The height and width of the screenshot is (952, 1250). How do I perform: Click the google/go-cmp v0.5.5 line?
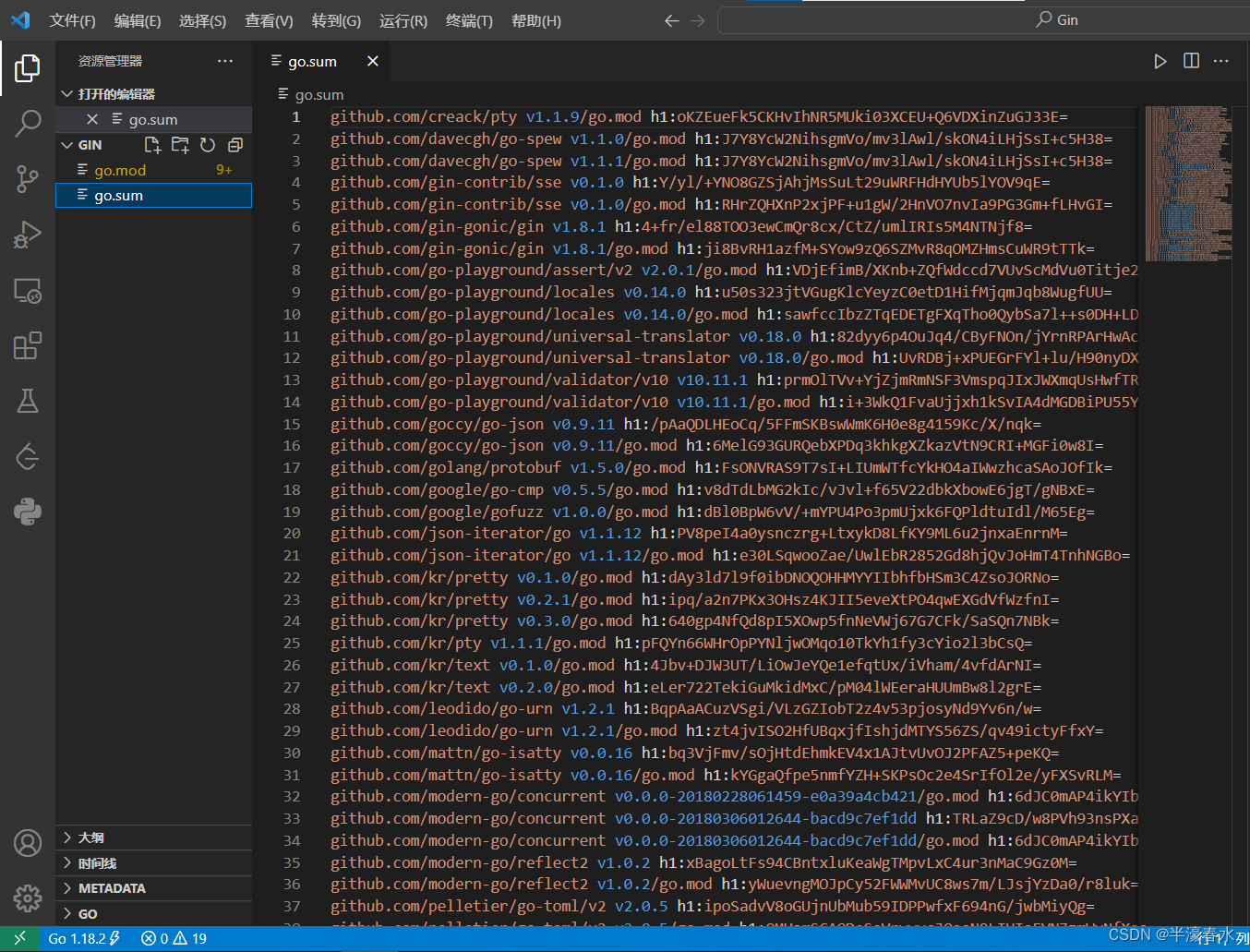click(713, 489)
